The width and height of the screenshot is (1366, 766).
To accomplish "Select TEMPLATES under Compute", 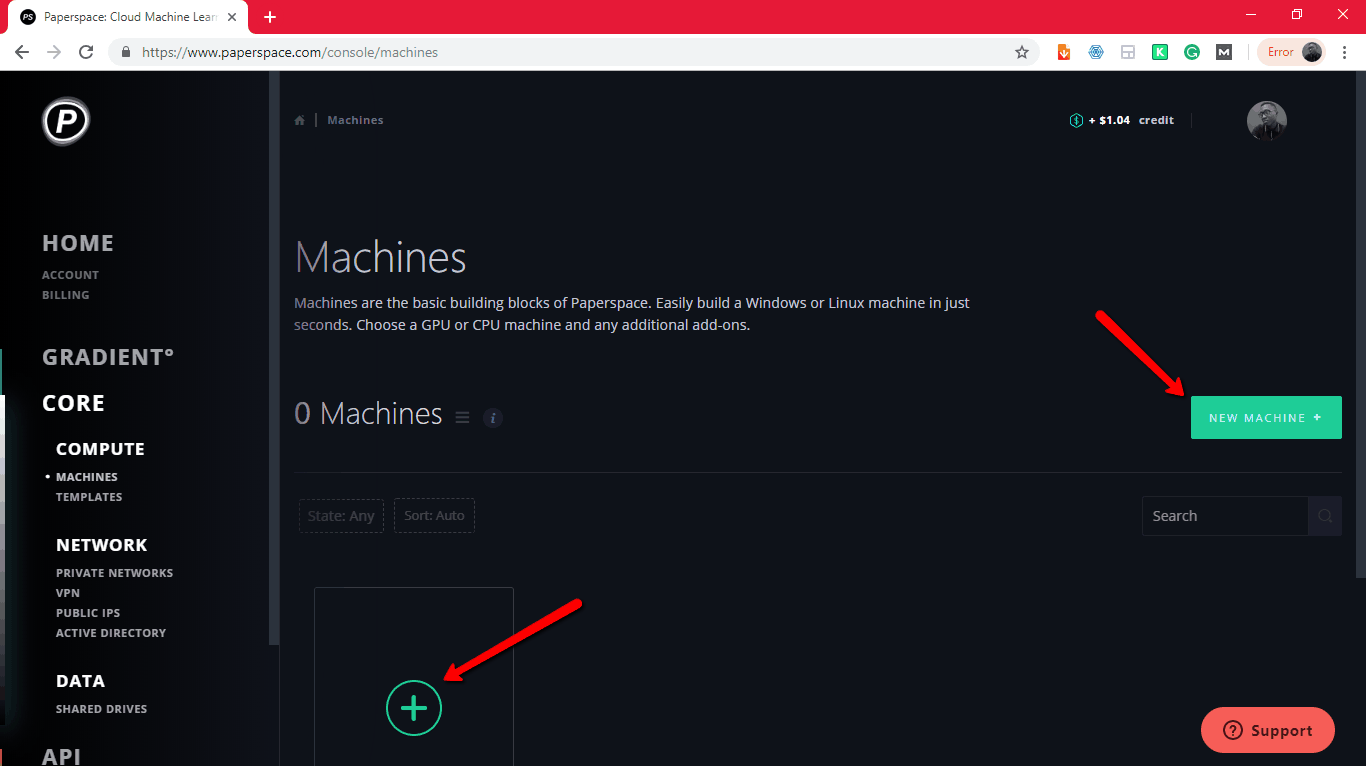I will (x=89, y=497).
